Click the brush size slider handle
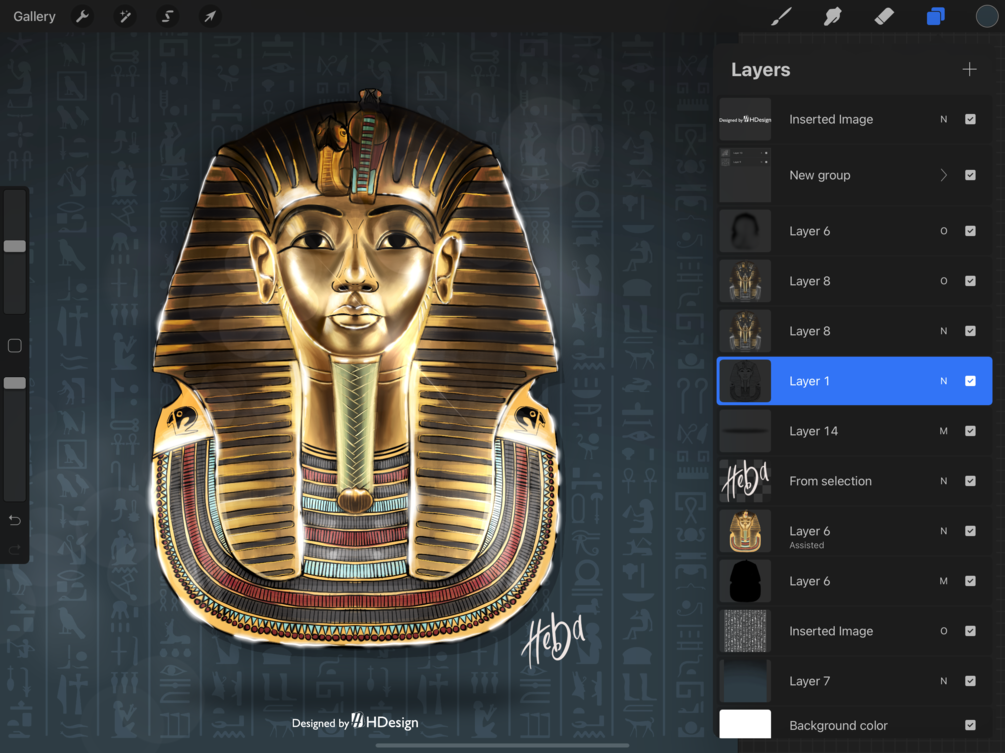Screen dimensions: 1005x753 click(x=15, y=246)
